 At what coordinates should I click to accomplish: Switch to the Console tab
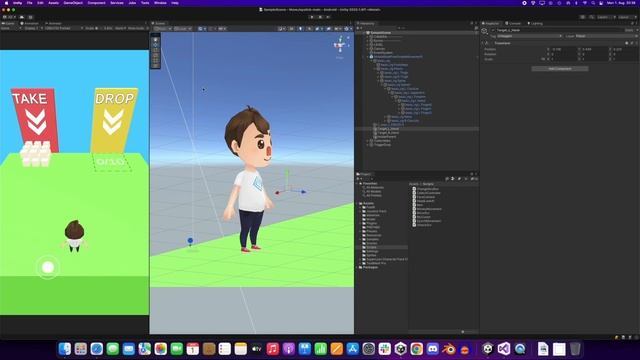click(x=513, y=23)
